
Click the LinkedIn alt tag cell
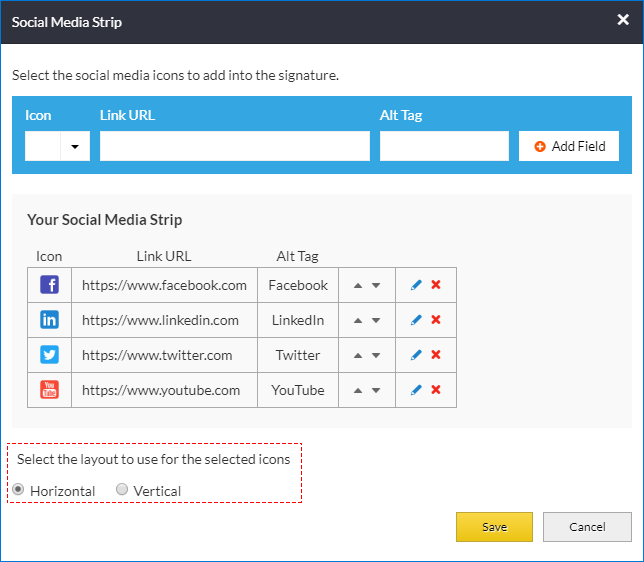(298, 320)
